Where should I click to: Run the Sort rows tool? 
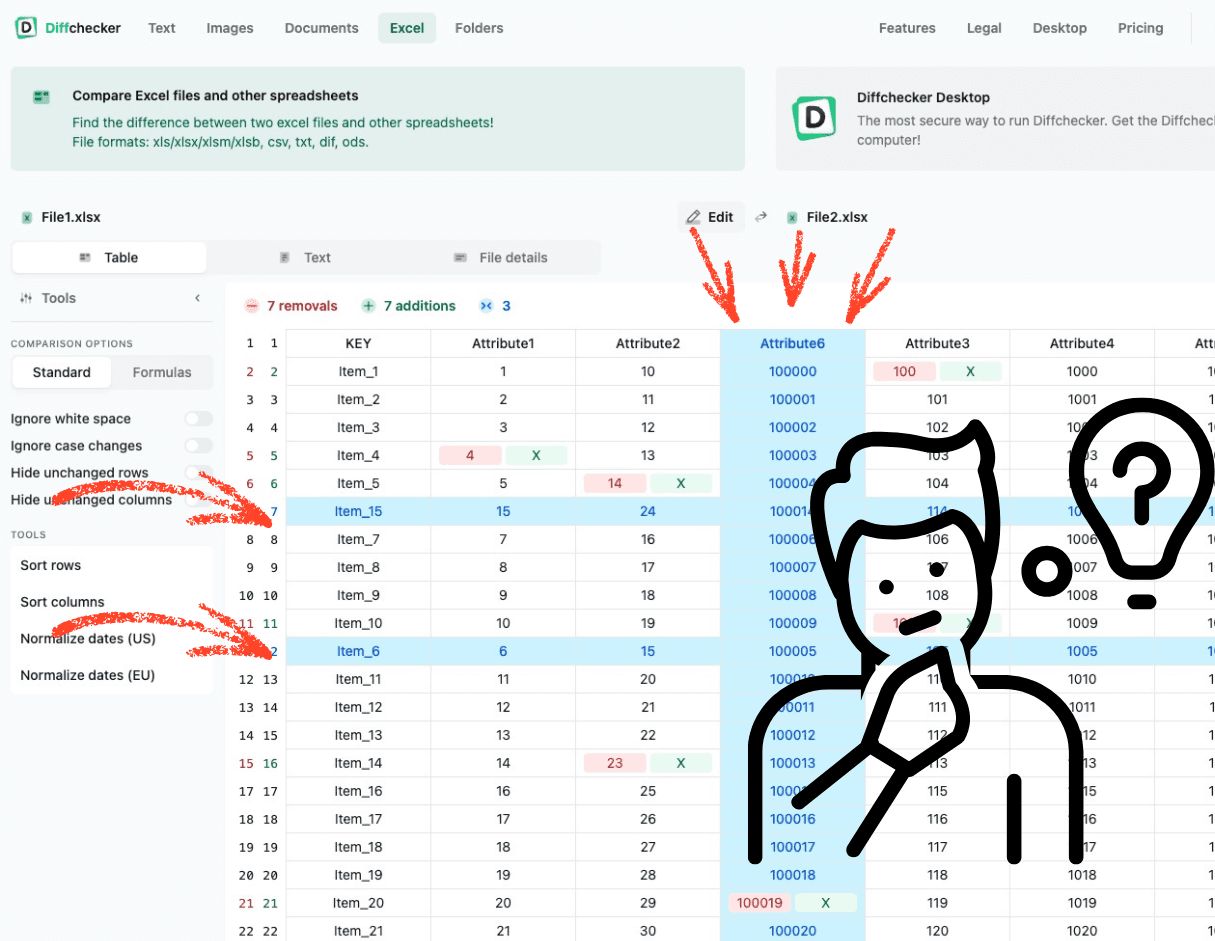click(x=50, y=565)
